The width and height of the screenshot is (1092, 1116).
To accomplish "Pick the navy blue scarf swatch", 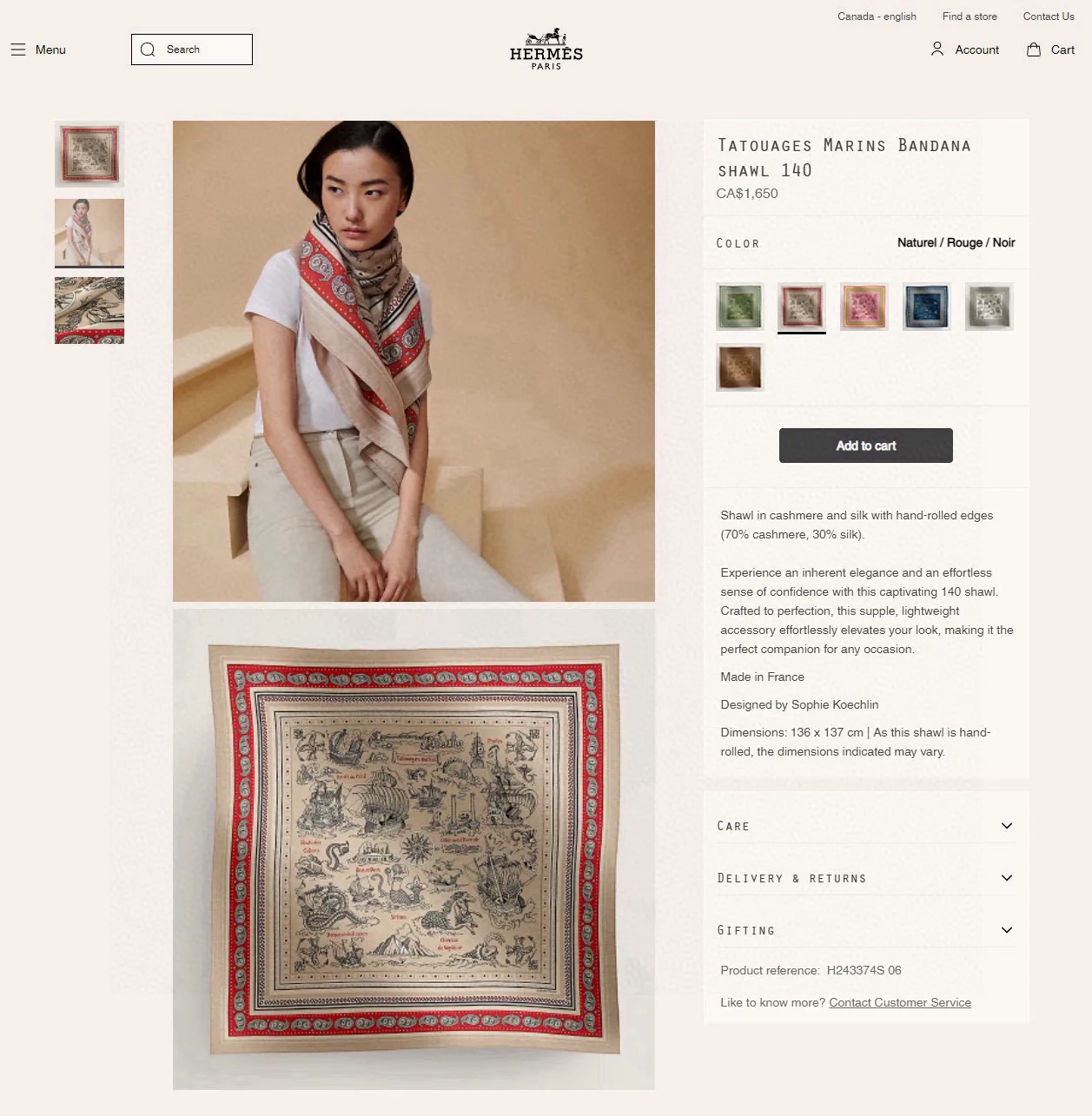I will pyautogui.click(x=926, y=307).
